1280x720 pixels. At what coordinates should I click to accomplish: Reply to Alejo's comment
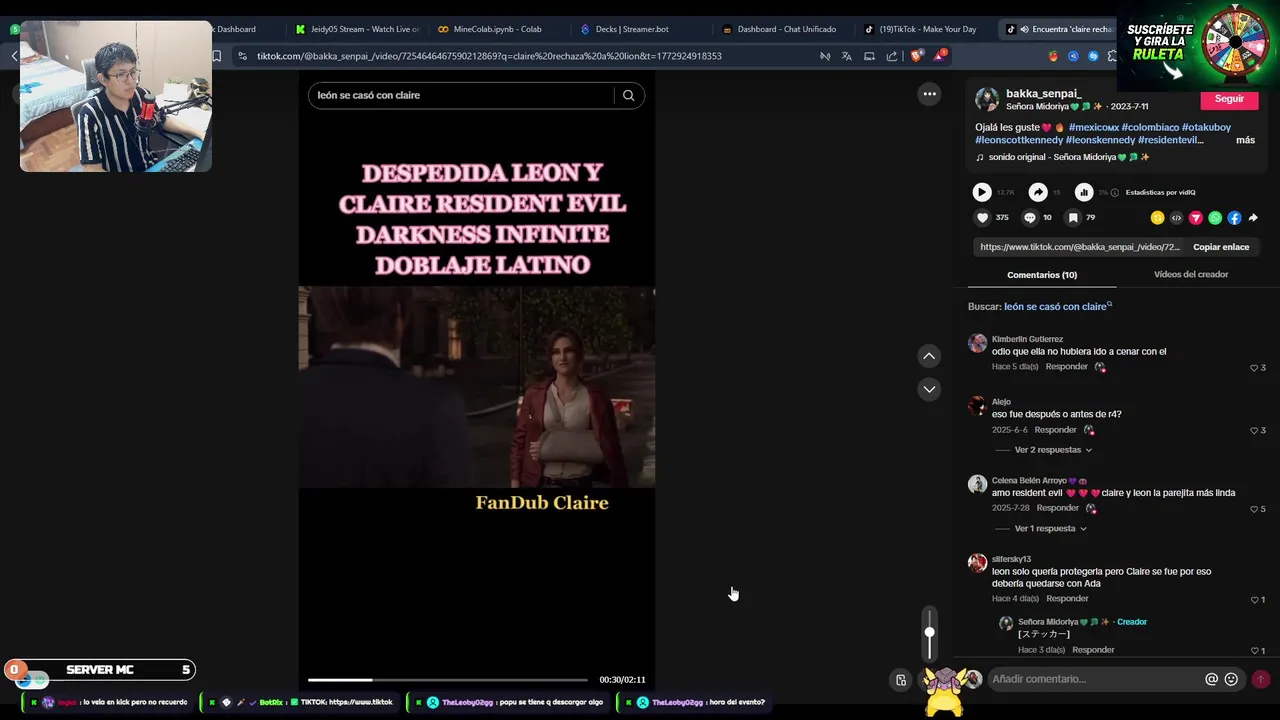pyautogui.click(x=1055, y=430)
